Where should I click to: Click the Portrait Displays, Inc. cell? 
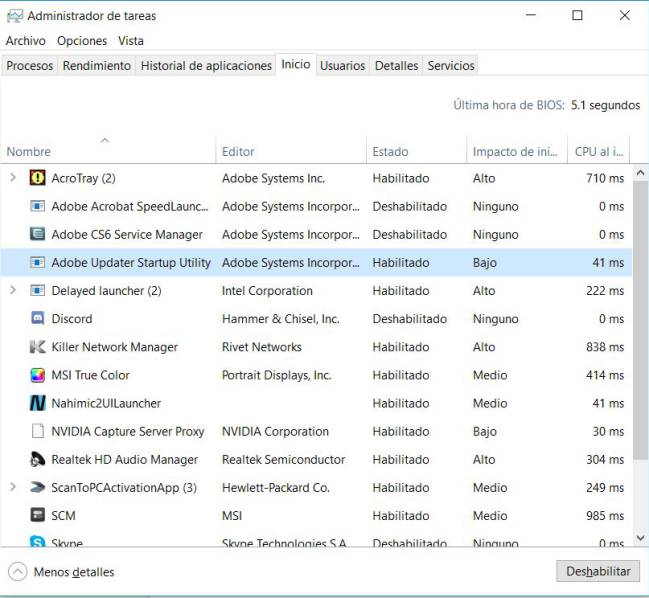point(276,375)
